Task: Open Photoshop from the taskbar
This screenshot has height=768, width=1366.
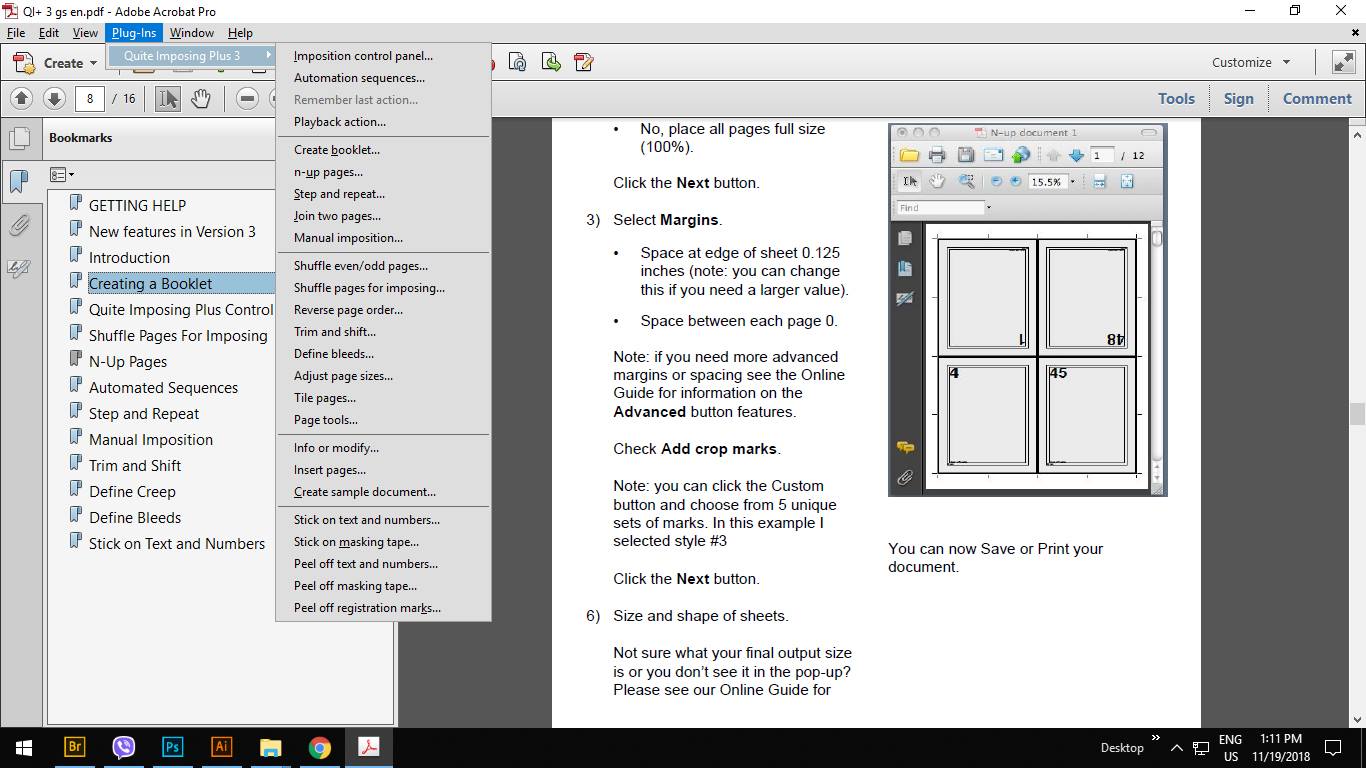Action: click(172, 747)
